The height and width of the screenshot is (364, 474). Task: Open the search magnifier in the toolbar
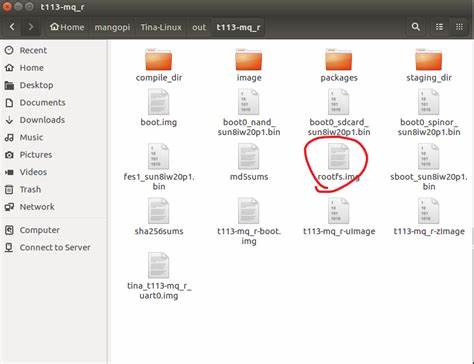415,27
